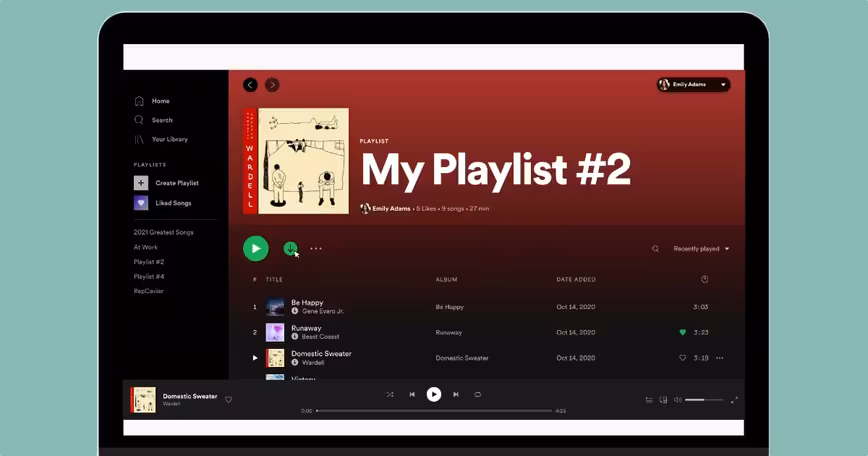Click the Emily Adams profile avatar at top
Image resolution: width=868 pixels, height=456 pixels.
click(664, 85)
